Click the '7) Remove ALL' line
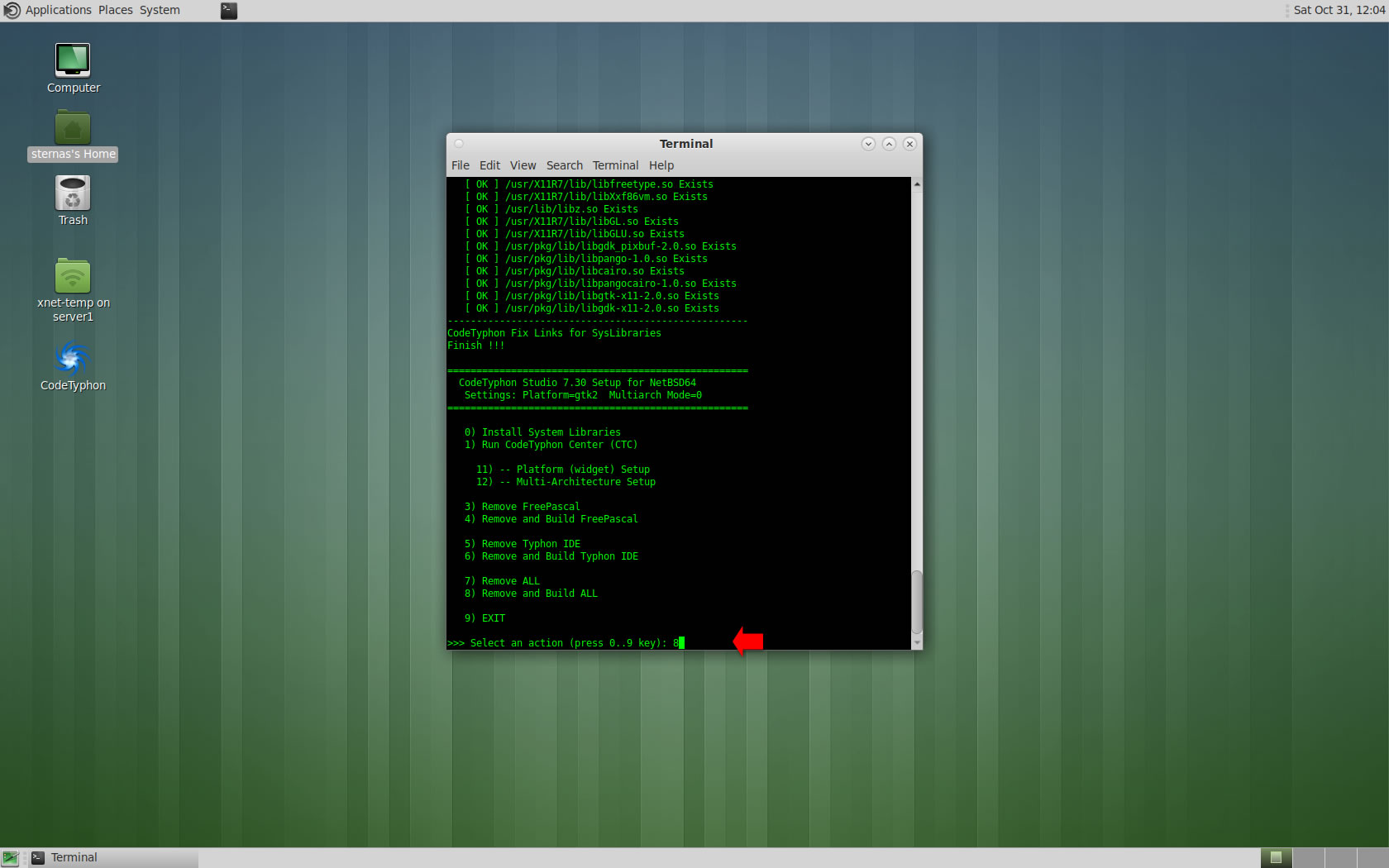This screenshot has height=868, width=1389. tap(502, 581)
